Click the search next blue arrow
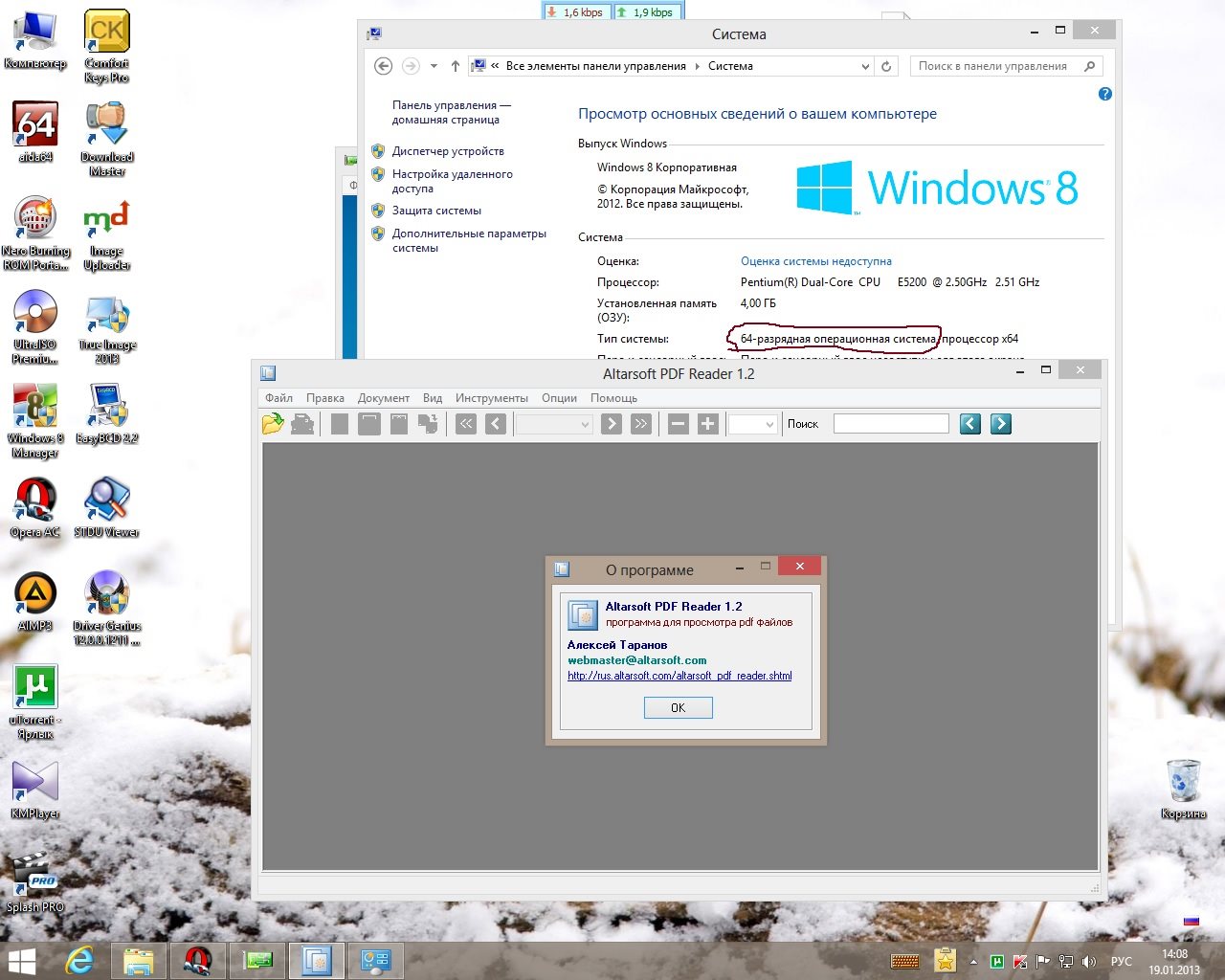Viewport: 1225px width, 980px height. (1001, 424)
